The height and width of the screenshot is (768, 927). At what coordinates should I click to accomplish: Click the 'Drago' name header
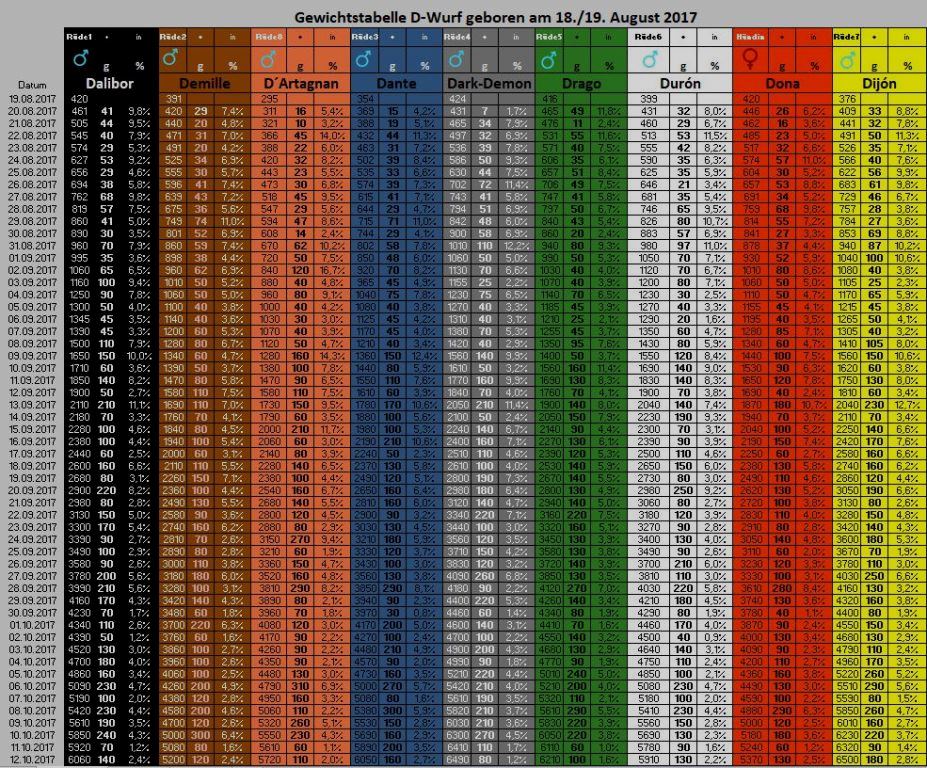pos(581,83)
